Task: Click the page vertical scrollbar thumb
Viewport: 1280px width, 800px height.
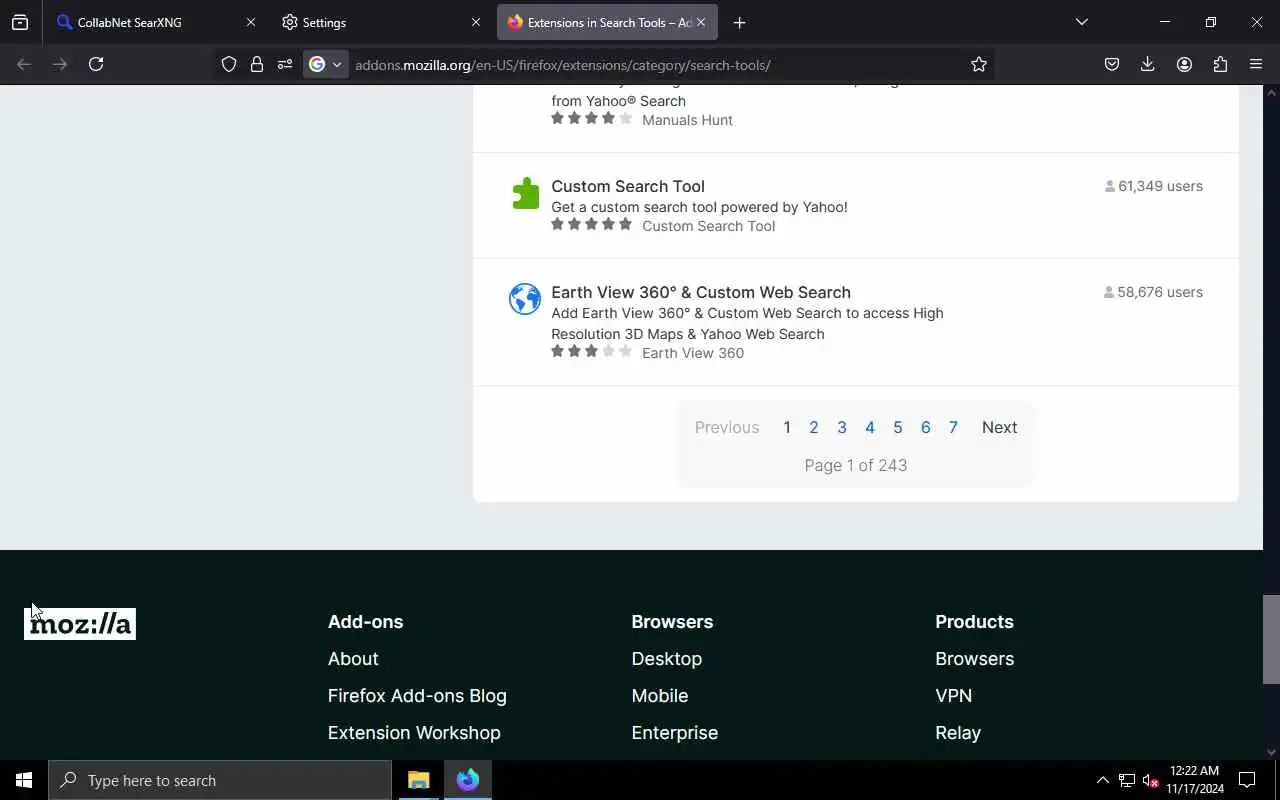Action: coord(1271,640)
